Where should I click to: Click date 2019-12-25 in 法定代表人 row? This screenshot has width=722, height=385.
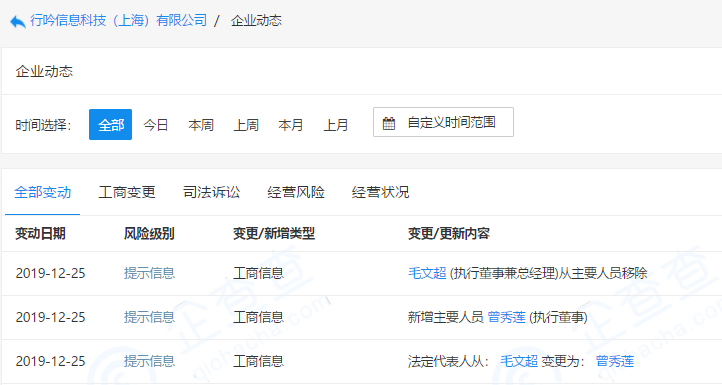tap(51, 361)
